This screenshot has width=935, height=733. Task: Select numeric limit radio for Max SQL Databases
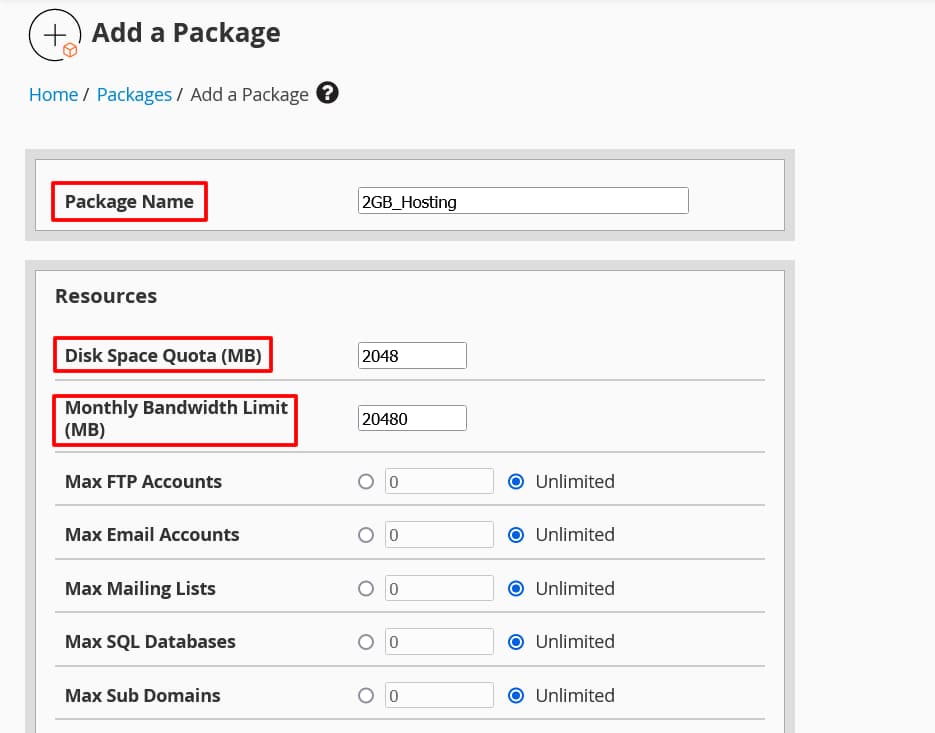[x=366, y=642]
